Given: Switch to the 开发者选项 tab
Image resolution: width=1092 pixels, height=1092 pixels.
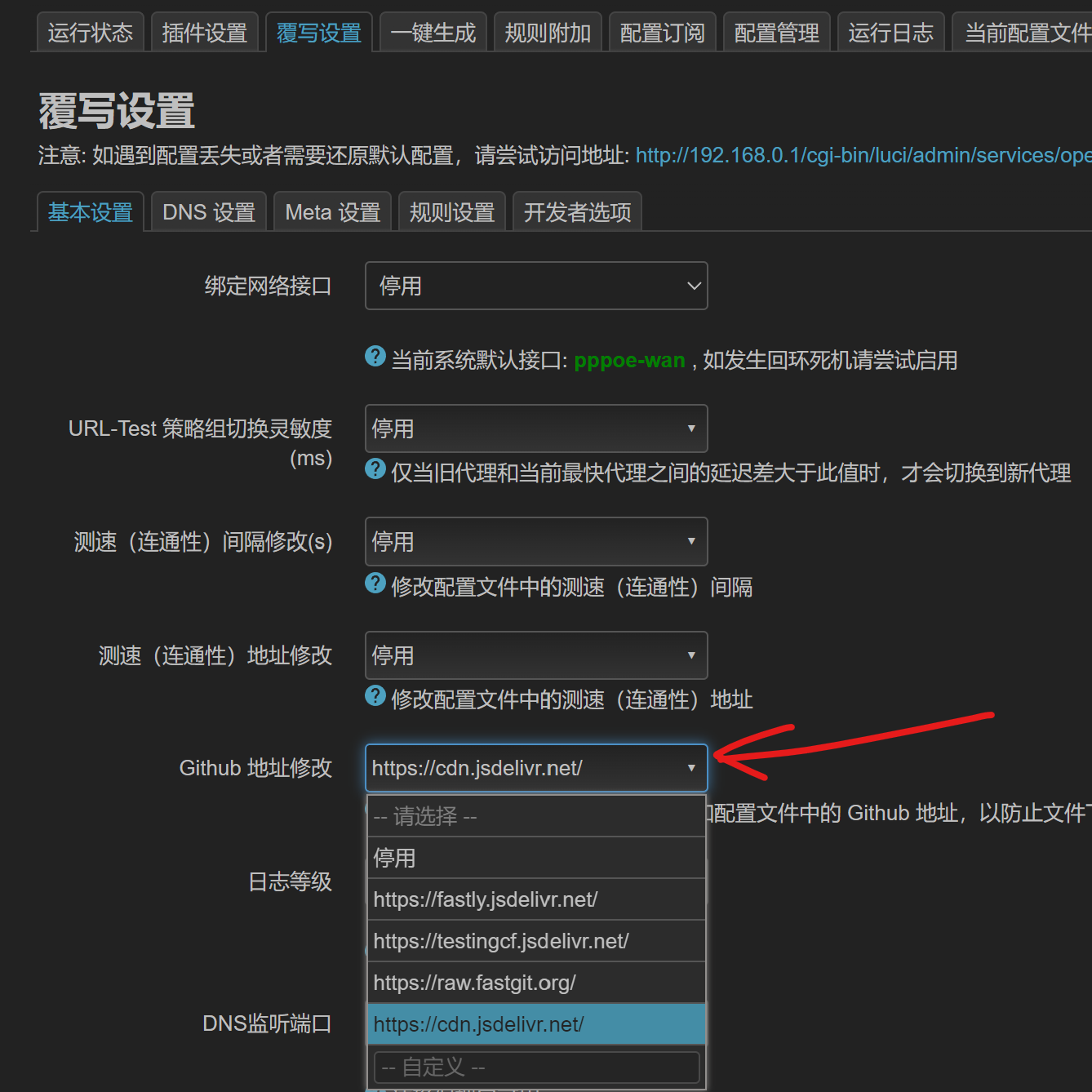Looking at the screenshot, I should 577,212.
